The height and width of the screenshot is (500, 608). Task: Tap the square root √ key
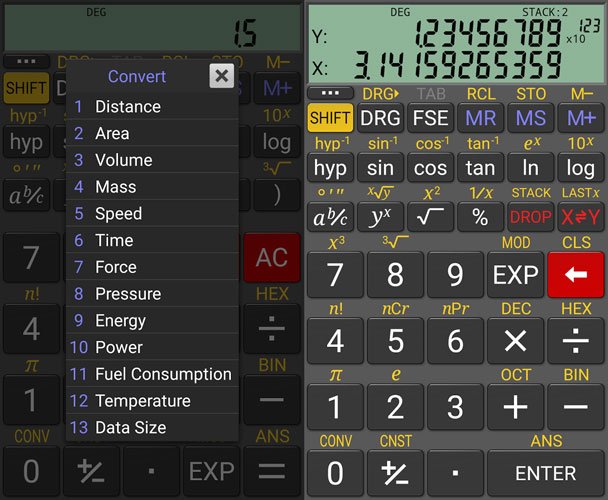point(430,217)
